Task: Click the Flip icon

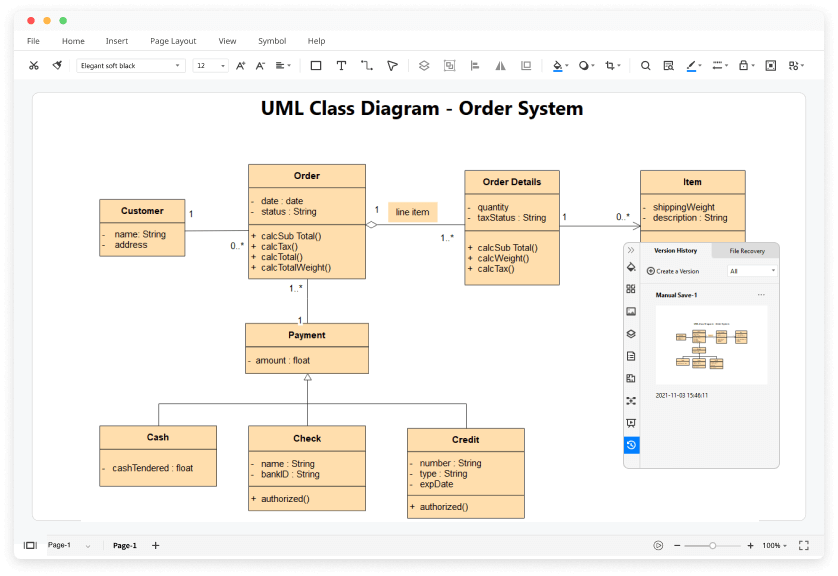Action: pos(500,66)
